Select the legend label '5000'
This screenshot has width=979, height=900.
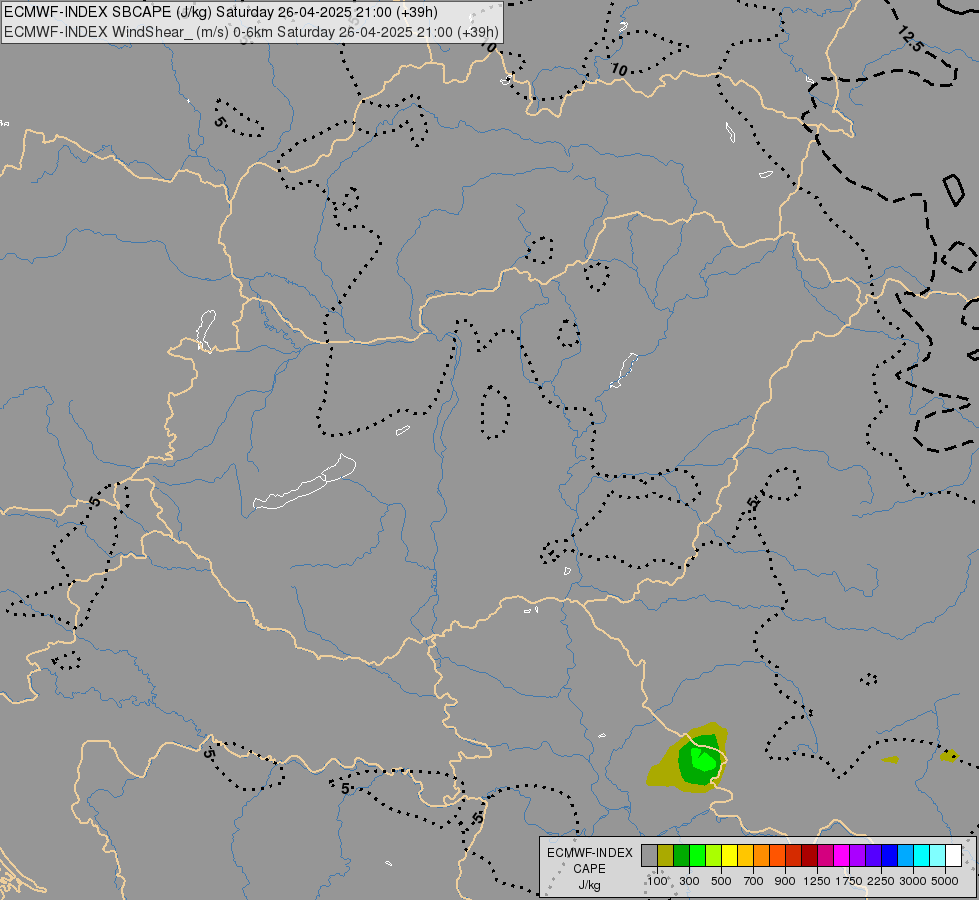tap(945, 881)
